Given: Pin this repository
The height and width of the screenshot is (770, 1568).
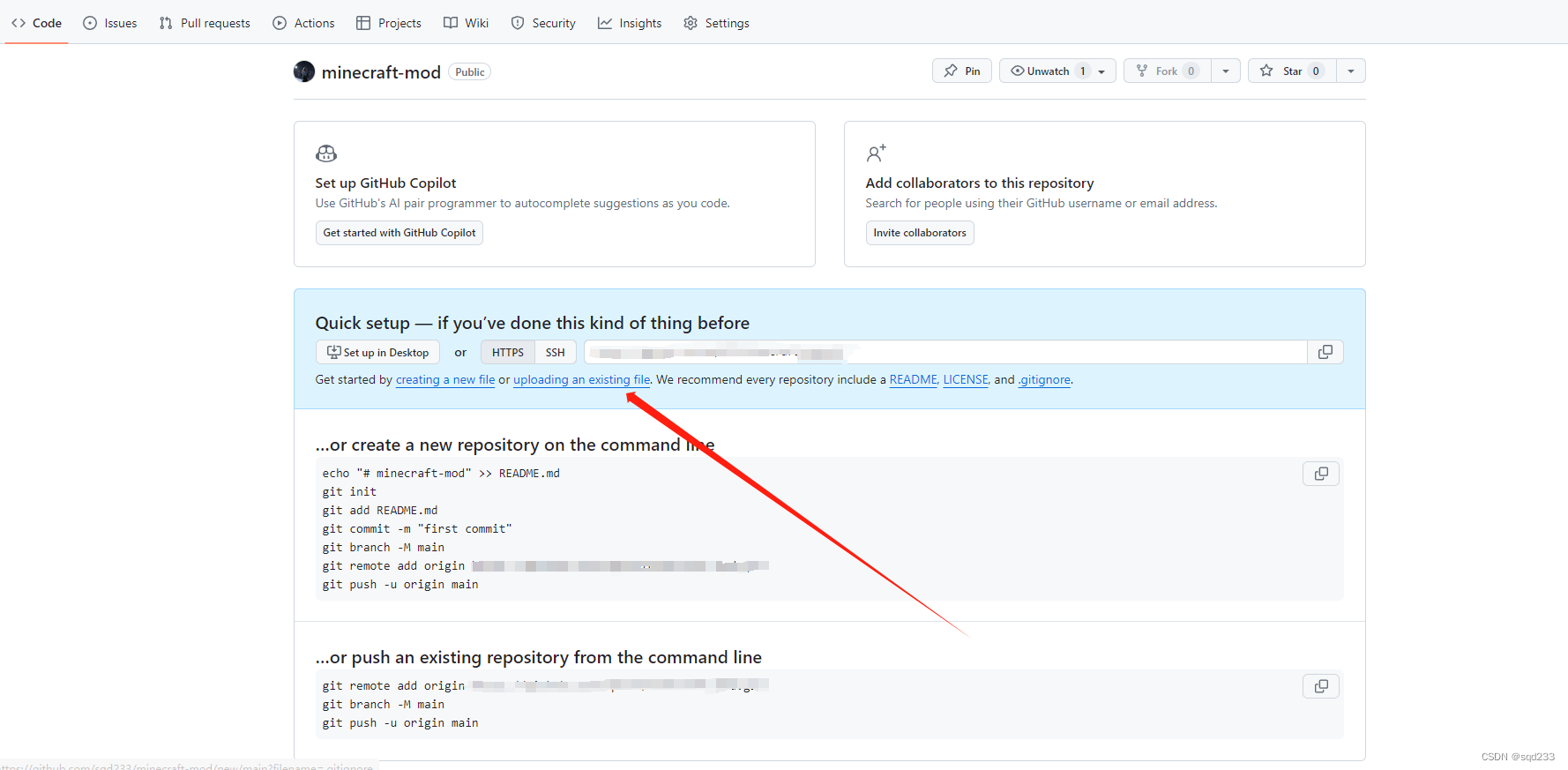Looking at the screenshot, I should (962, 71).
